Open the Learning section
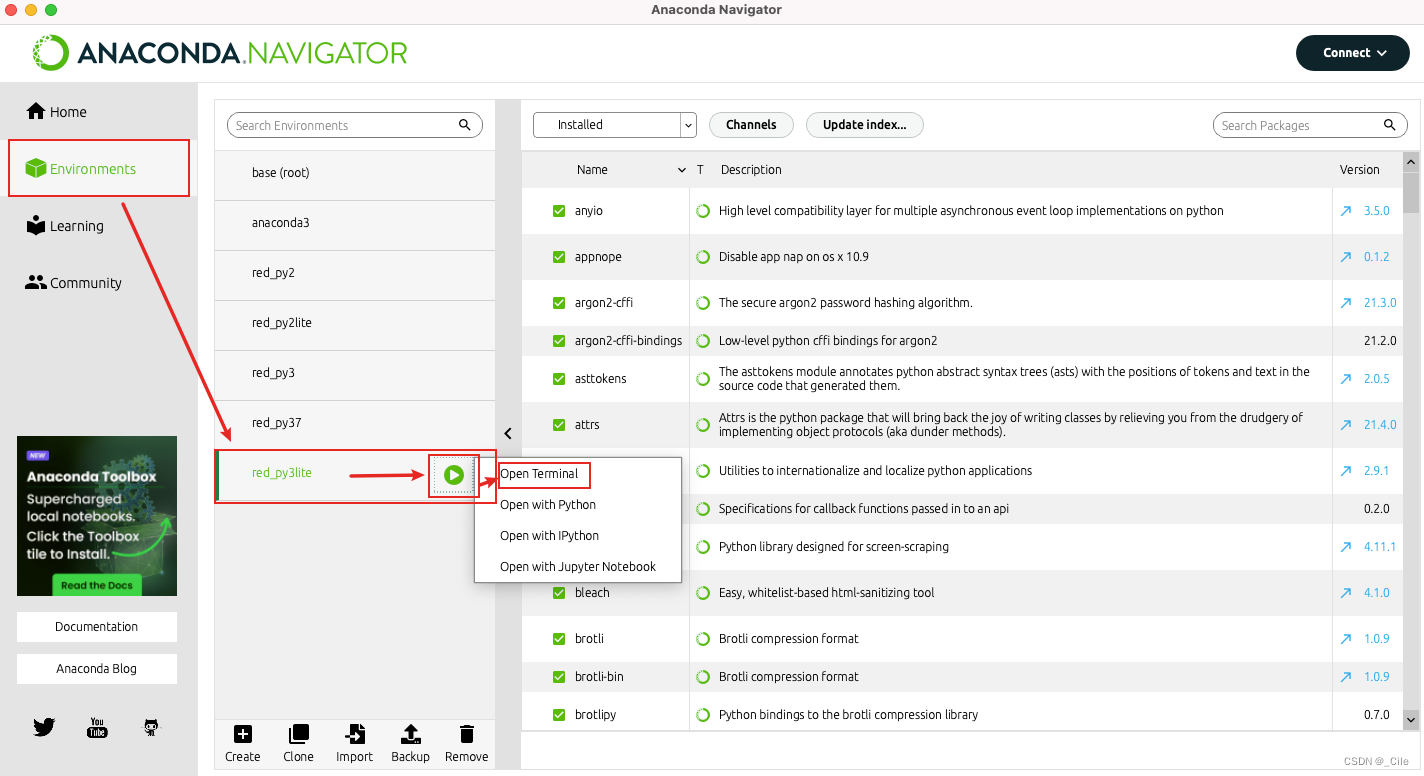 (65, 226)
